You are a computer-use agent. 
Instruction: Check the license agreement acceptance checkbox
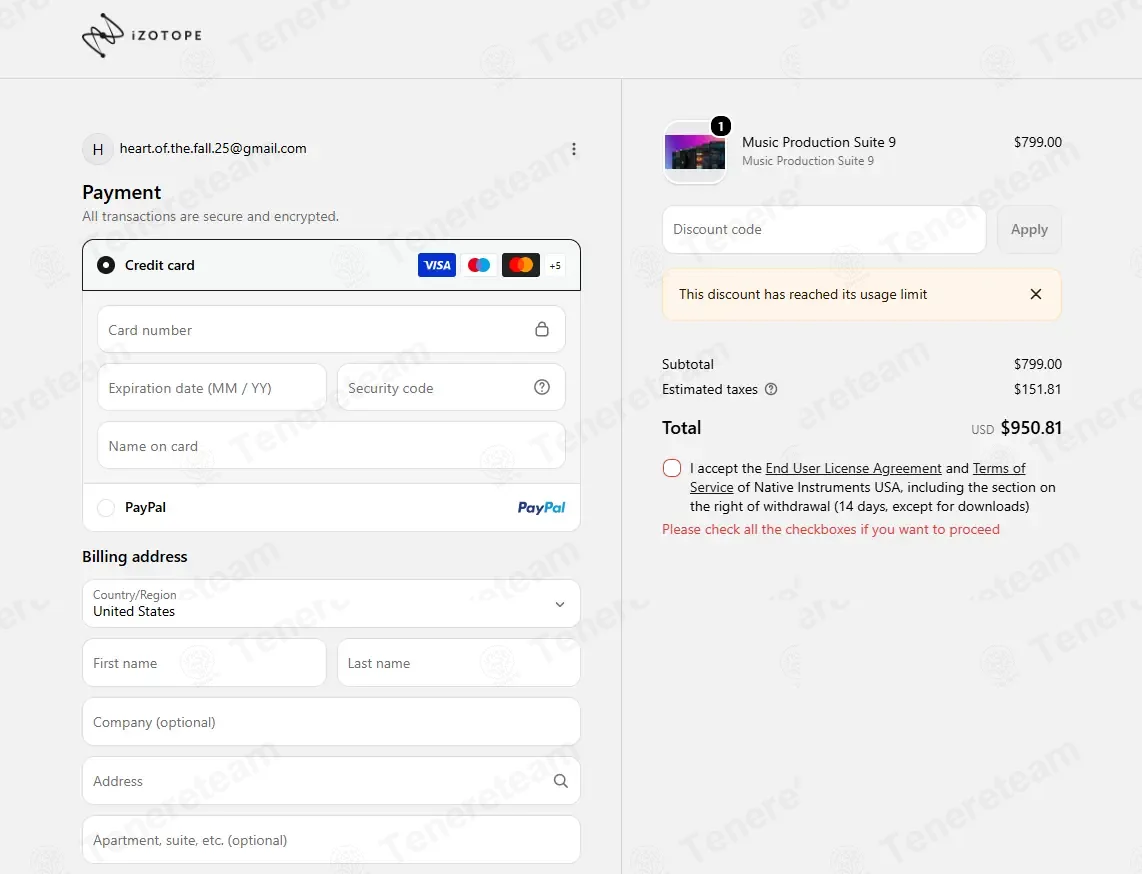672,468
